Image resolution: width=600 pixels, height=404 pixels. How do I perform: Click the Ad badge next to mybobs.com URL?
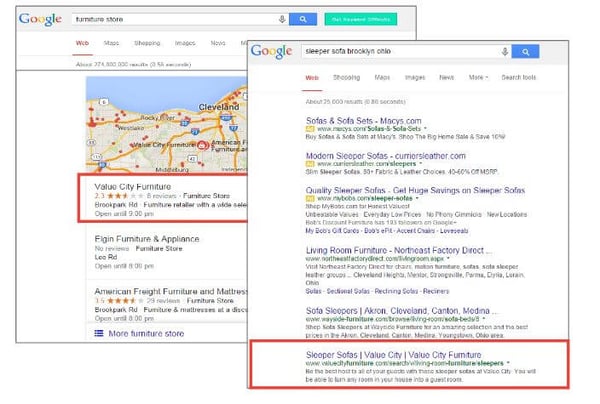[x=310, y=198]
